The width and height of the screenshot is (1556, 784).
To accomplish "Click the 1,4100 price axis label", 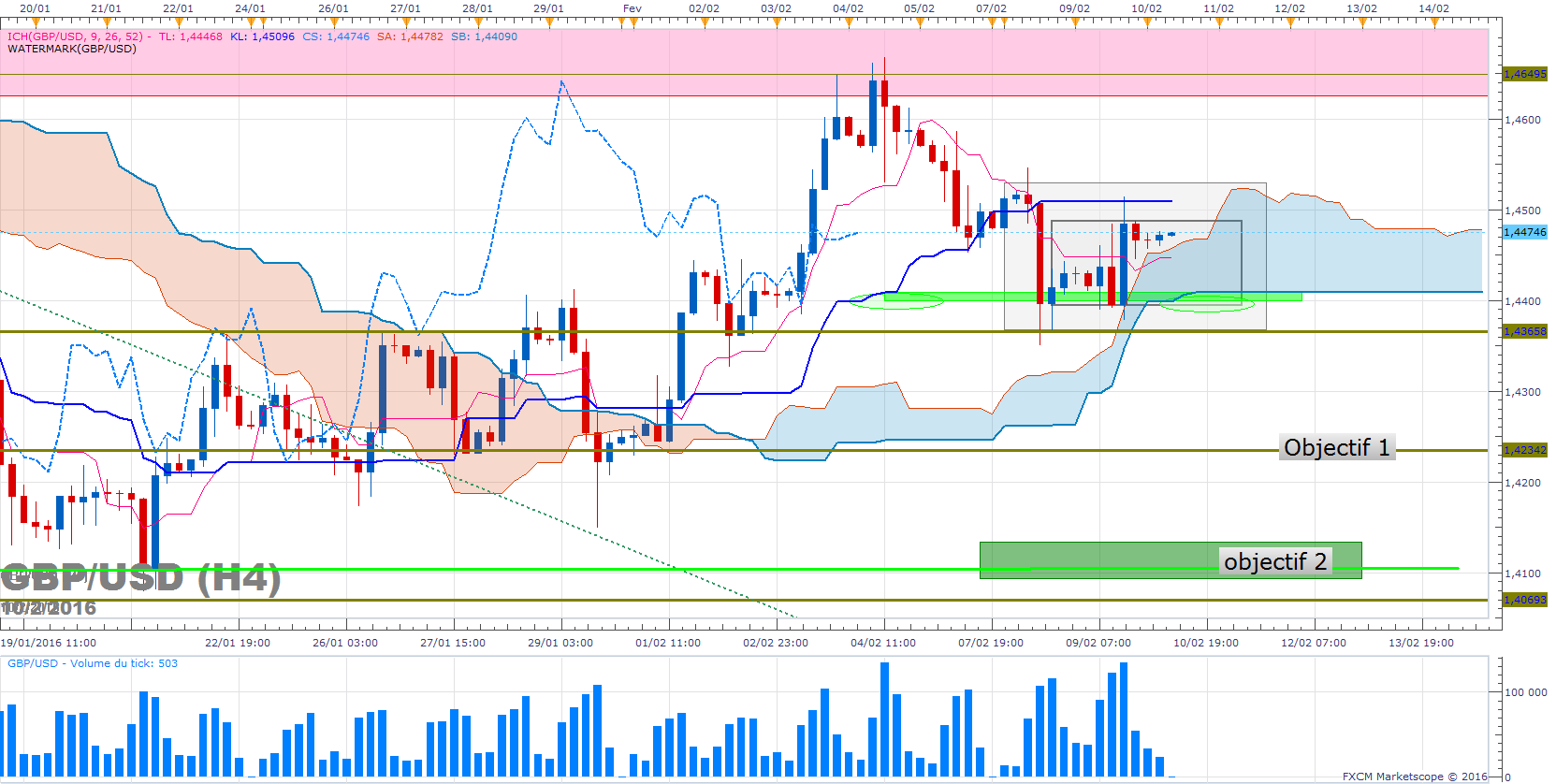I will pos(1522,573).
